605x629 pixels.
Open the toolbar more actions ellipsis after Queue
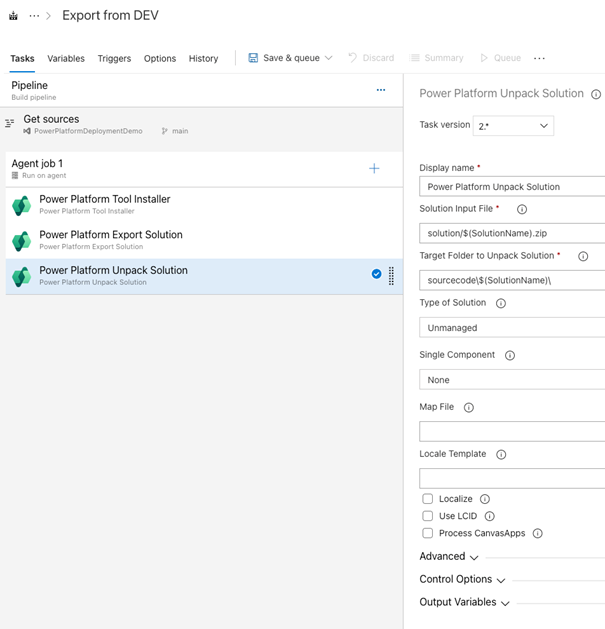(539, 59)
